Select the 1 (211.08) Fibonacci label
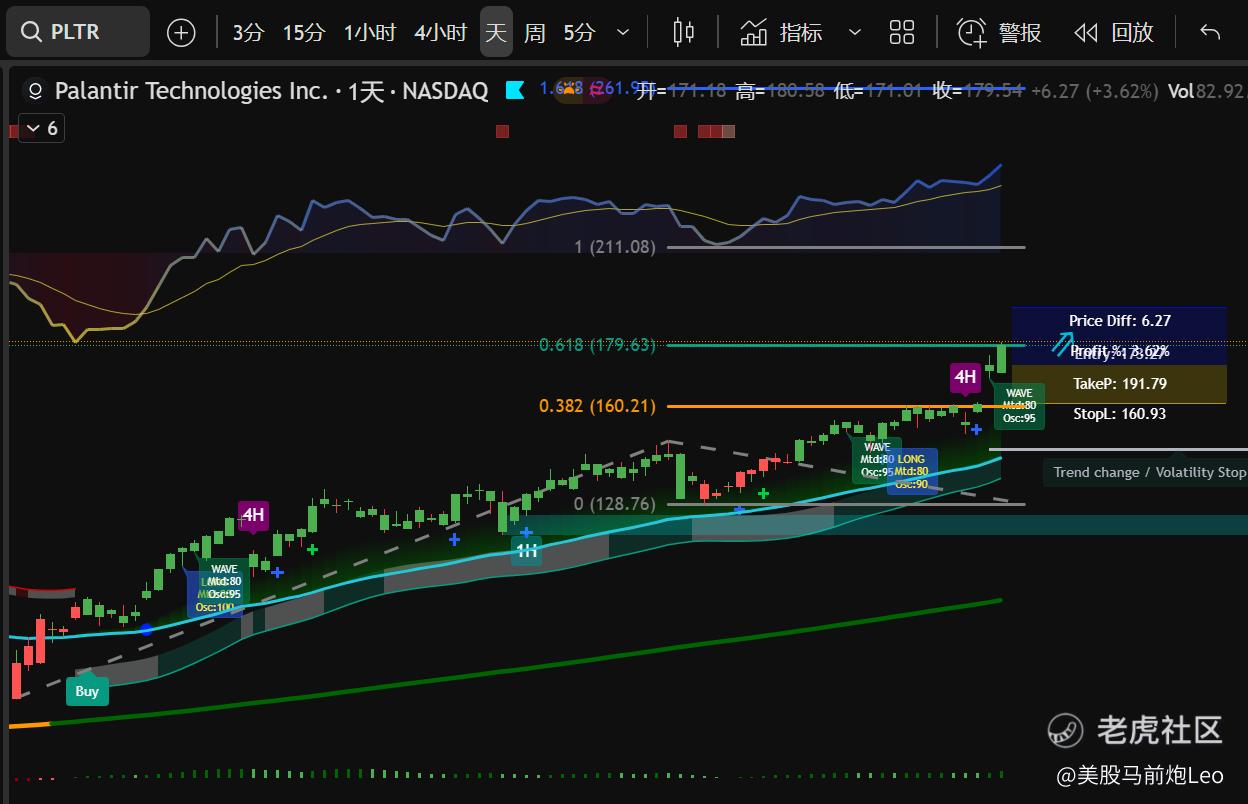1248x804 pixels. 615,246
